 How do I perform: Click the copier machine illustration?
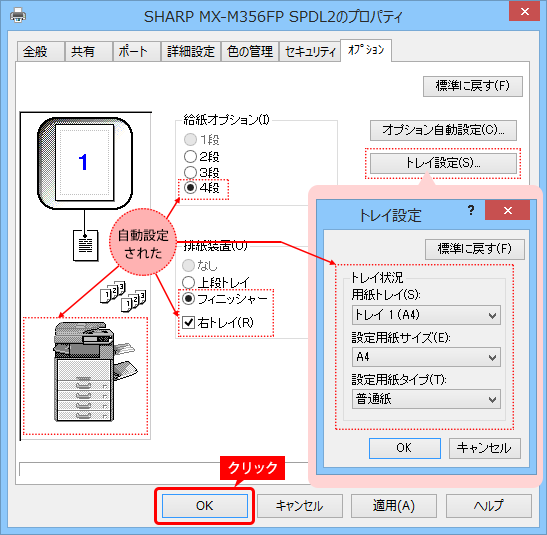95,371
